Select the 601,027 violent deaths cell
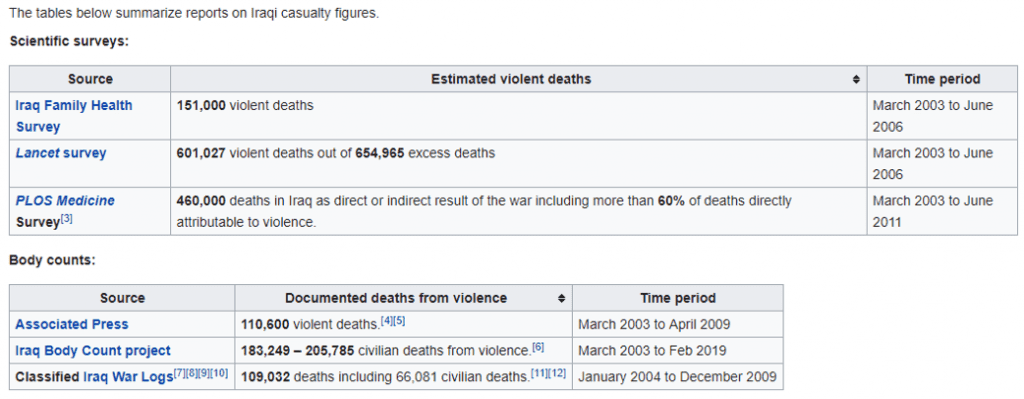Viewport: 1024px width, 399px height. (x=519, y=163)
